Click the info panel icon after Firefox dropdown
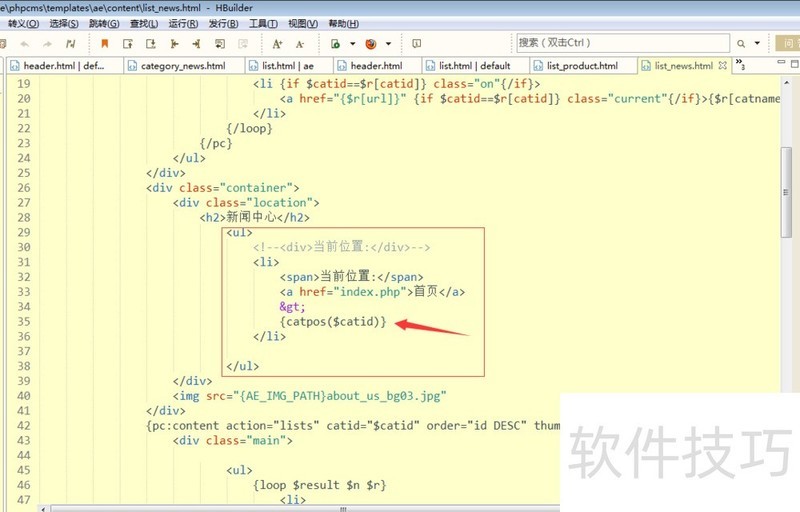The height and width of the screenshot is (512, 800). (416, 44)
